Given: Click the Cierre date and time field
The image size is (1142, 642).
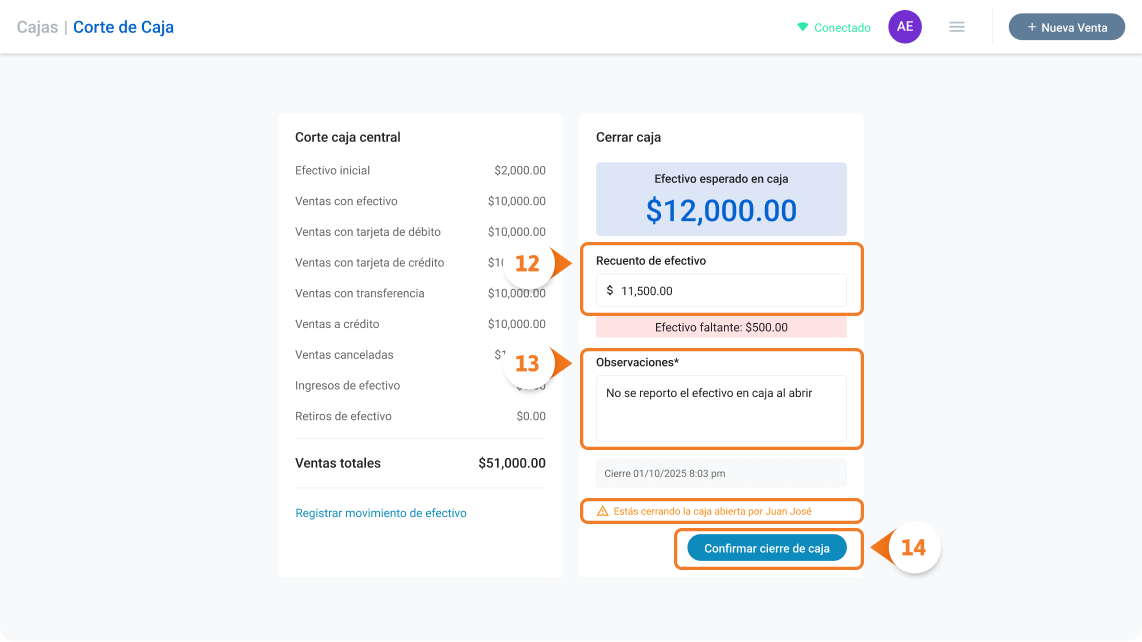Looking at the screenshot, I should (x=721, y=473).
